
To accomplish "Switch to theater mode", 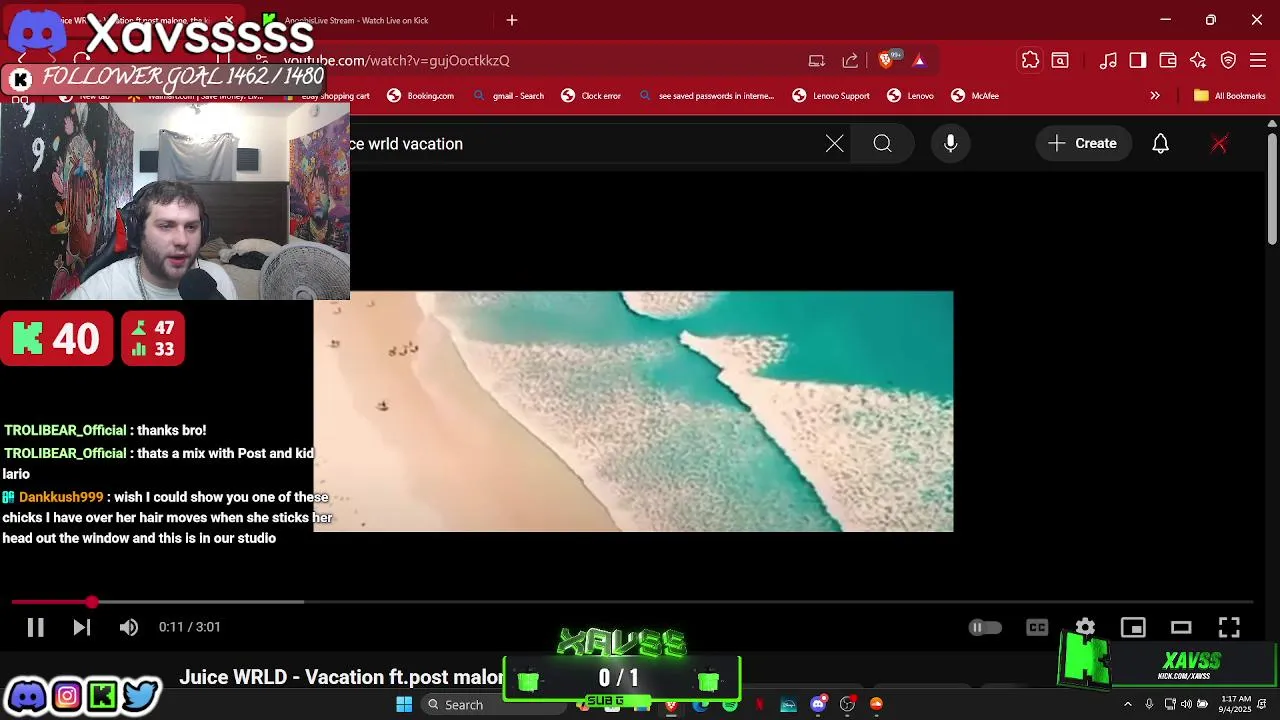I will tap(1181, 627).
